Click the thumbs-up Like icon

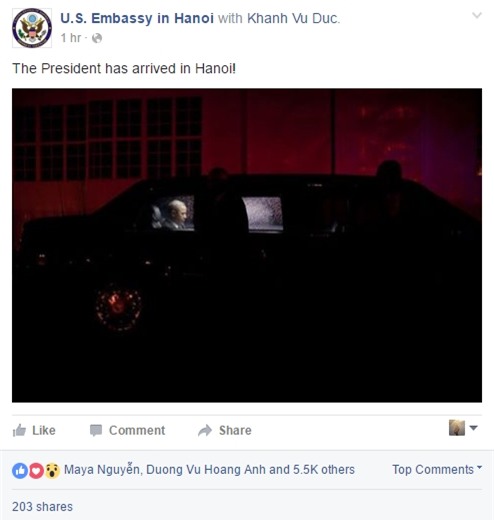[19, 430]
